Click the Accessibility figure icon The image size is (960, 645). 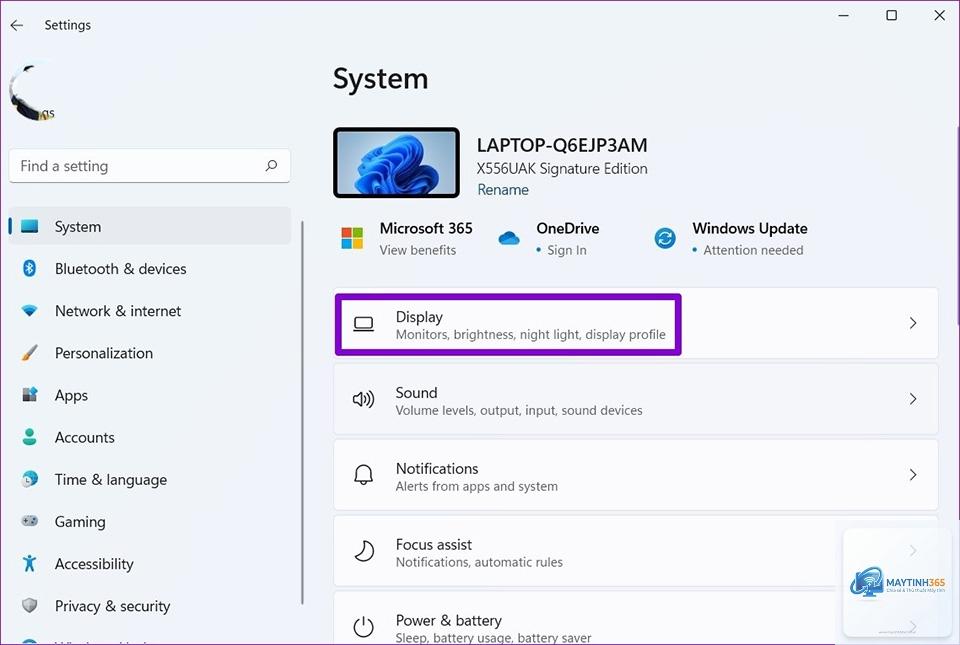coord(29,563)
